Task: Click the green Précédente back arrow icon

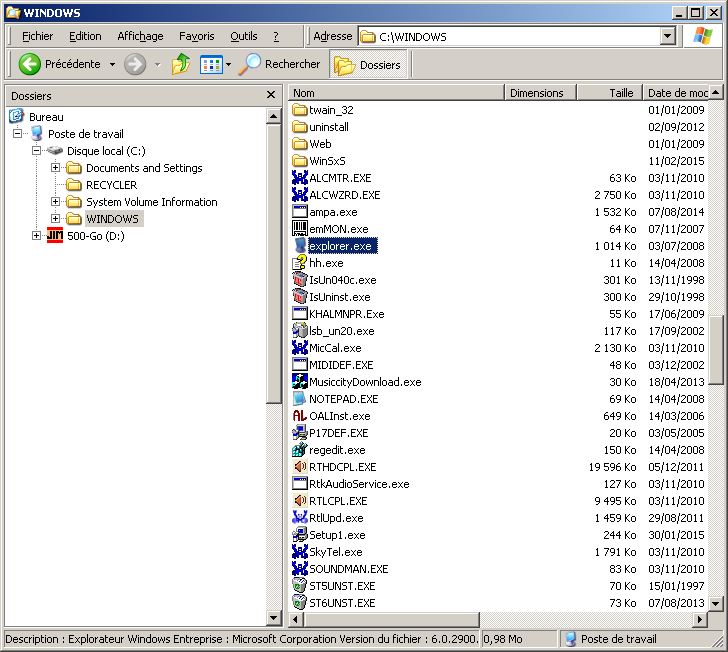Action: pos(29,64)
